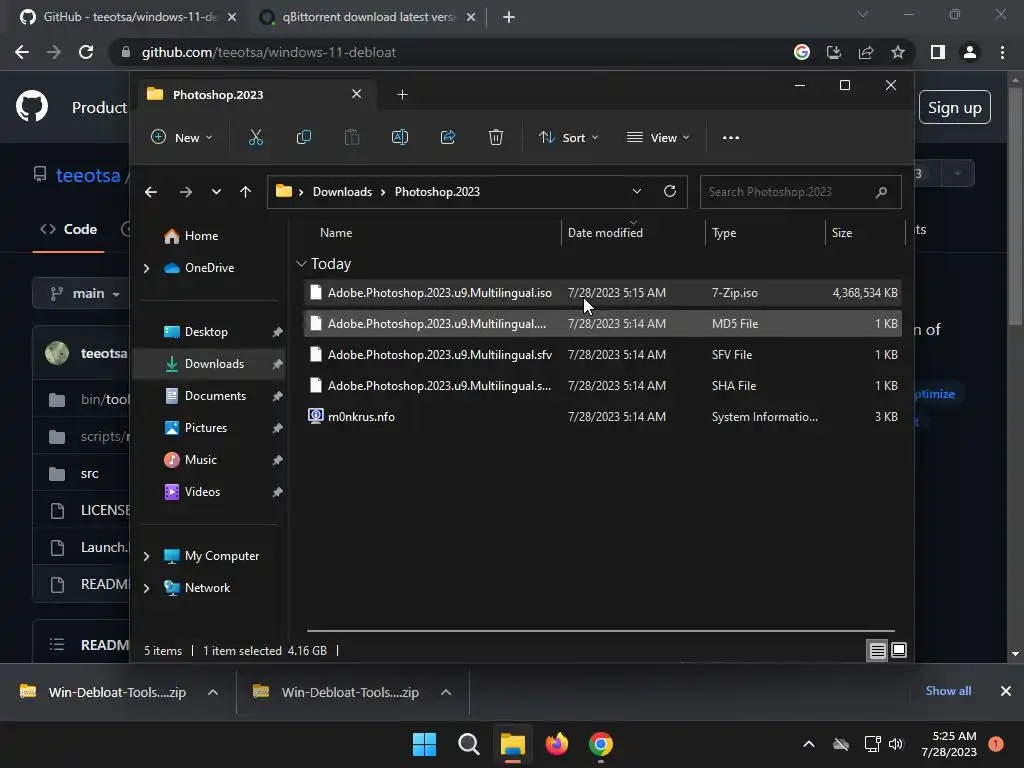Click the Rename icon in Explorer toolbar

[400, 137]
